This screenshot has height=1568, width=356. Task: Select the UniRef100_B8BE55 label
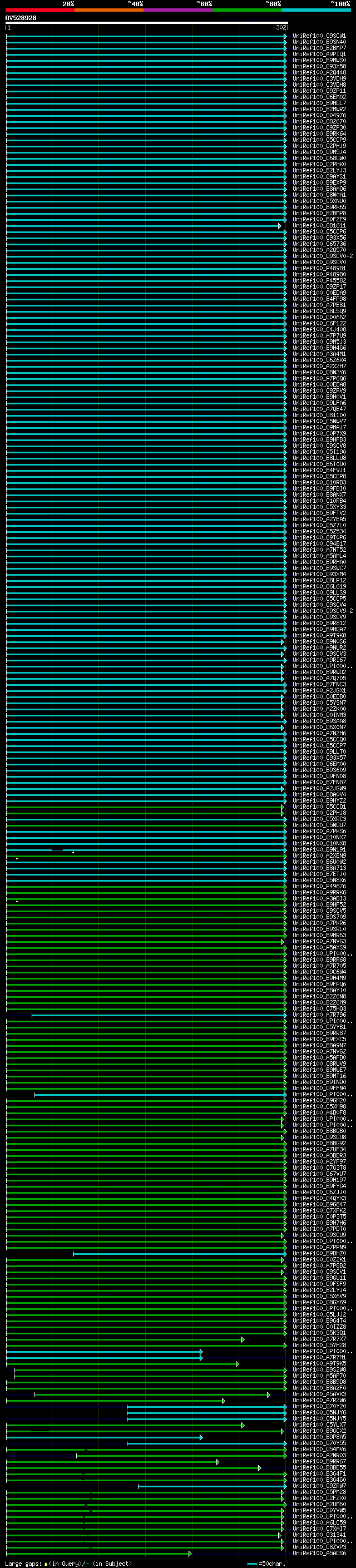pyautogui.click(x=319, y=1467)
